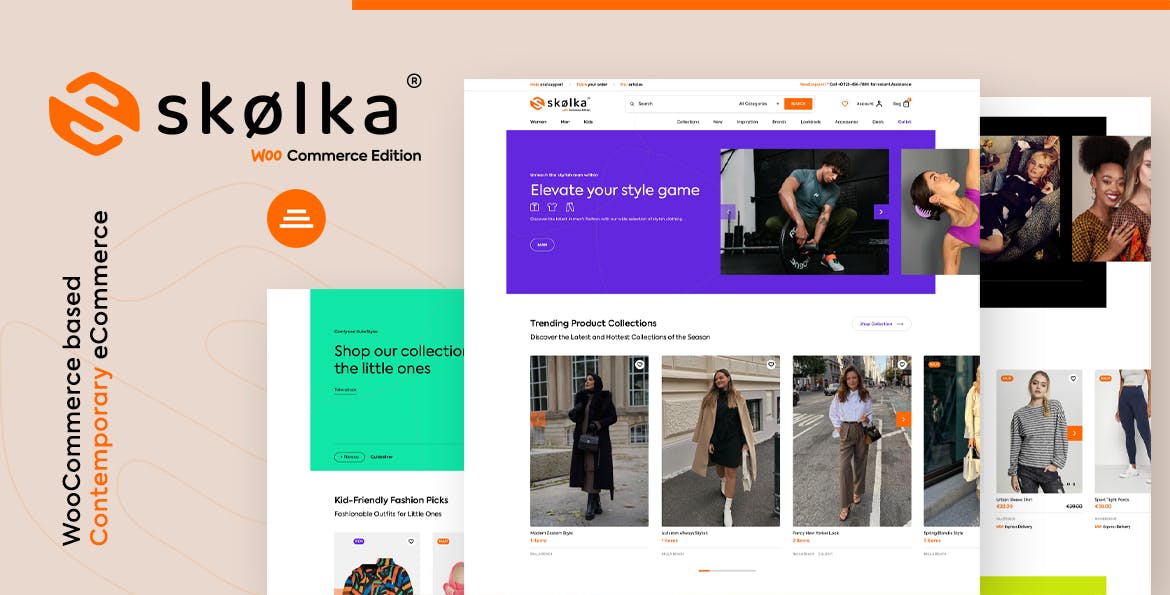The height and width of the screenshot is (595, 1170).
Task: Click the Shop Collection button
Action: pyautogui.click(x=881, y=324)
